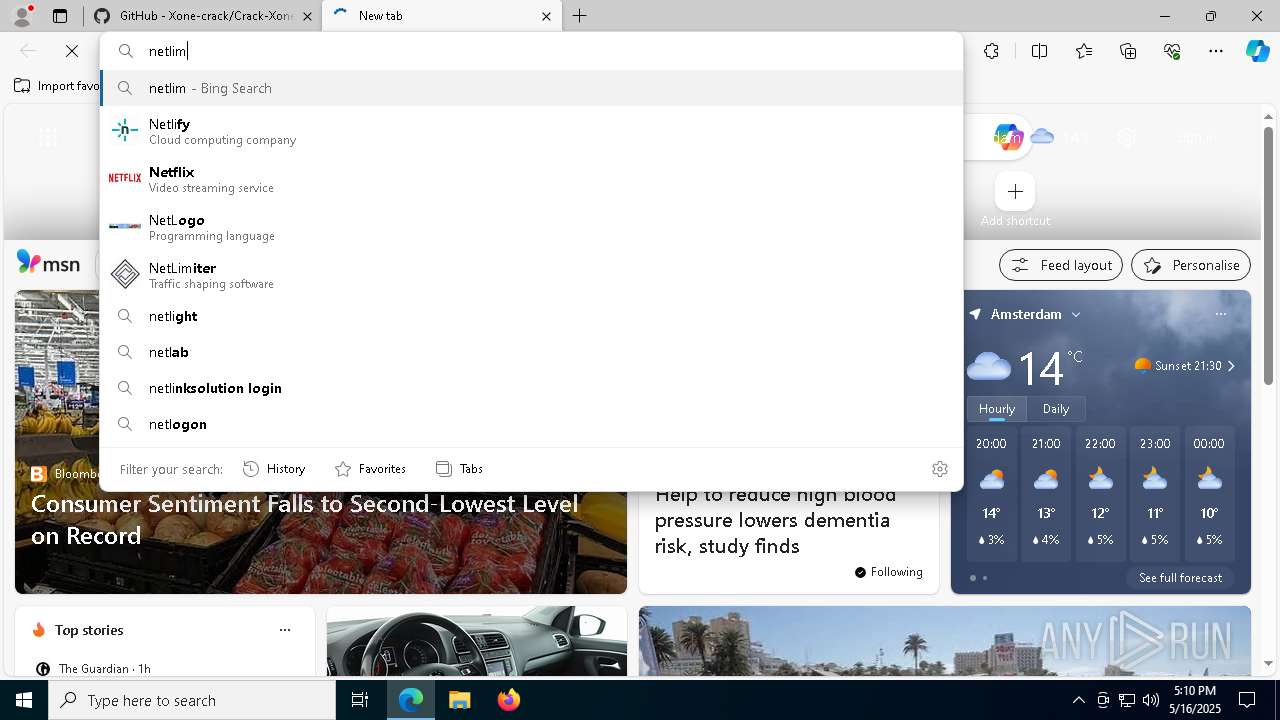Open the notification center icon

click(x=1247, y=700)
